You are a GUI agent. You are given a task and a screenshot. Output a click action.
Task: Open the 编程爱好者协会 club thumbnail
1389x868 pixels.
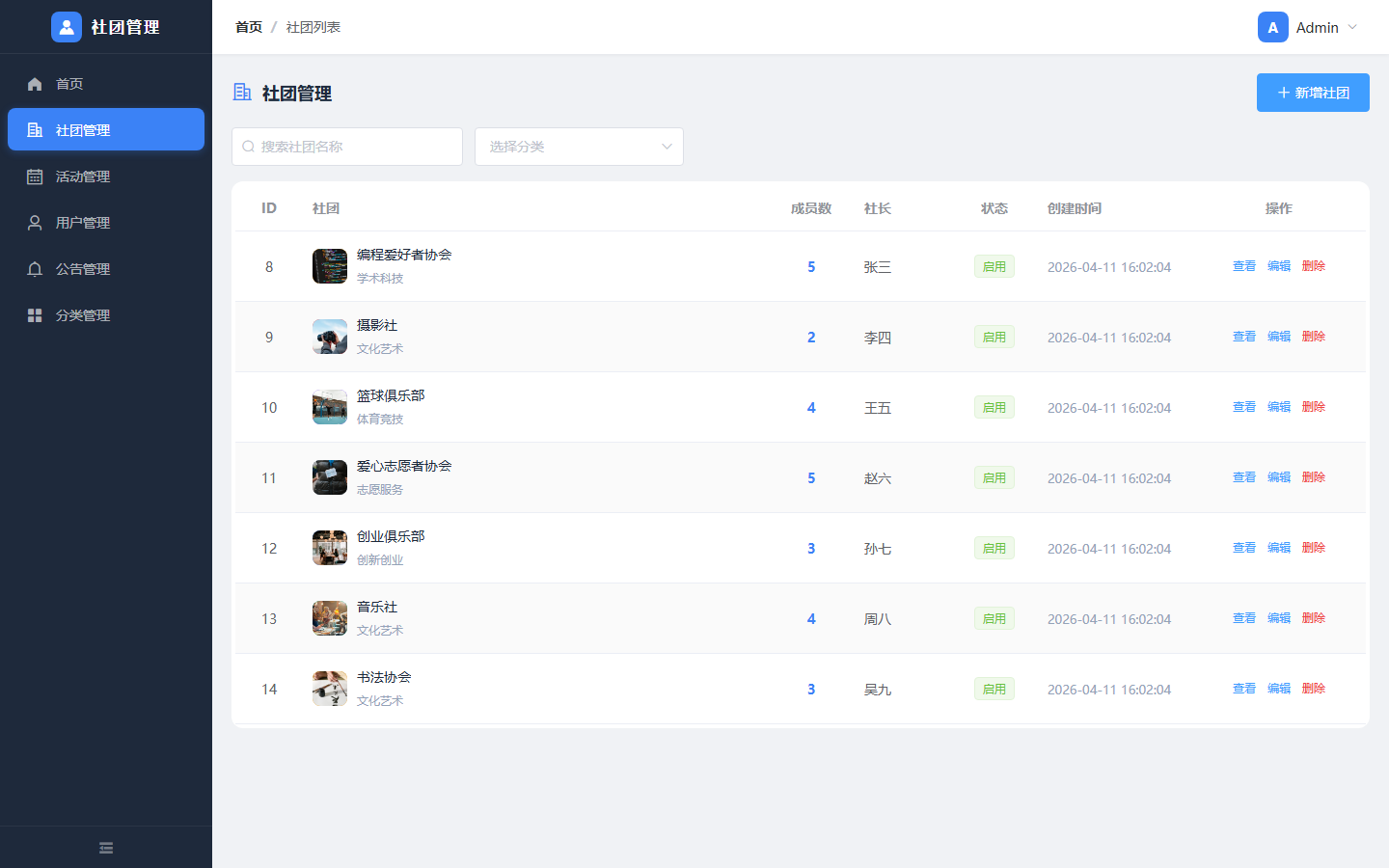[330, 266]
